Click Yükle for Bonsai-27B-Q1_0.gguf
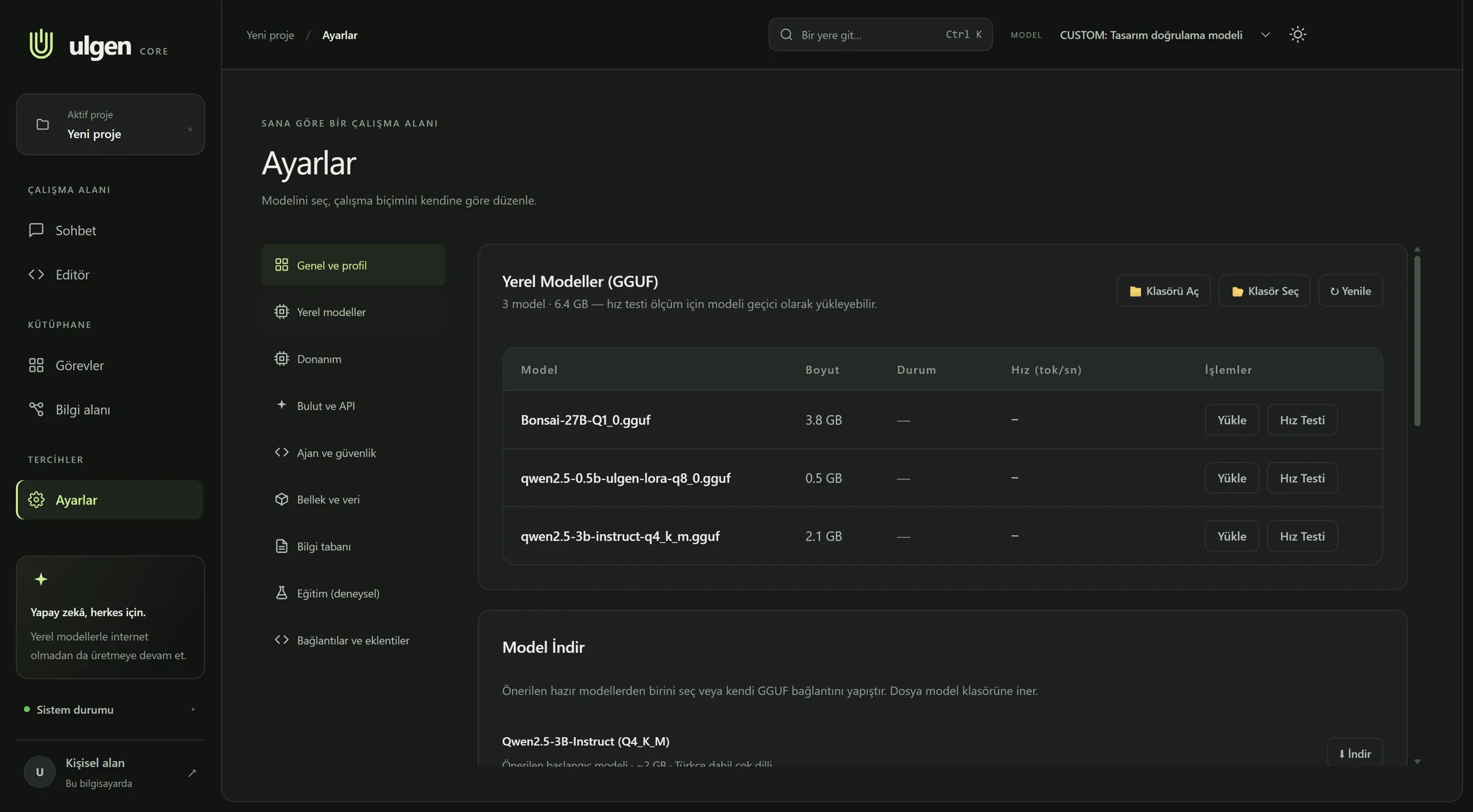This screenshot has height=812, width=1473. [1232, 420]
